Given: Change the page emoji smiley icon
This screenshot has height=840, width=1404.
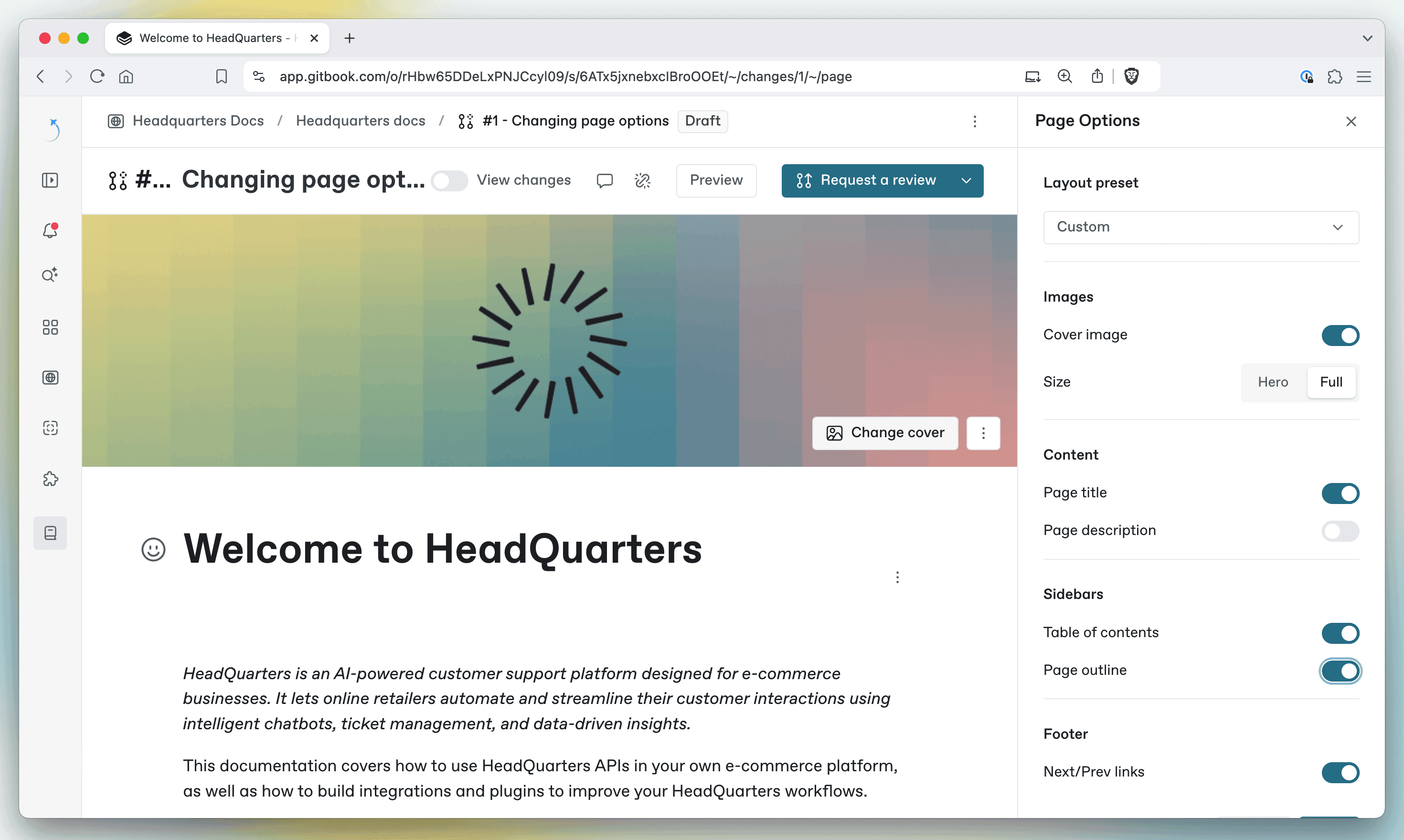Looking at the screenshot, I should pyautogui.click(x=153, y=549).
